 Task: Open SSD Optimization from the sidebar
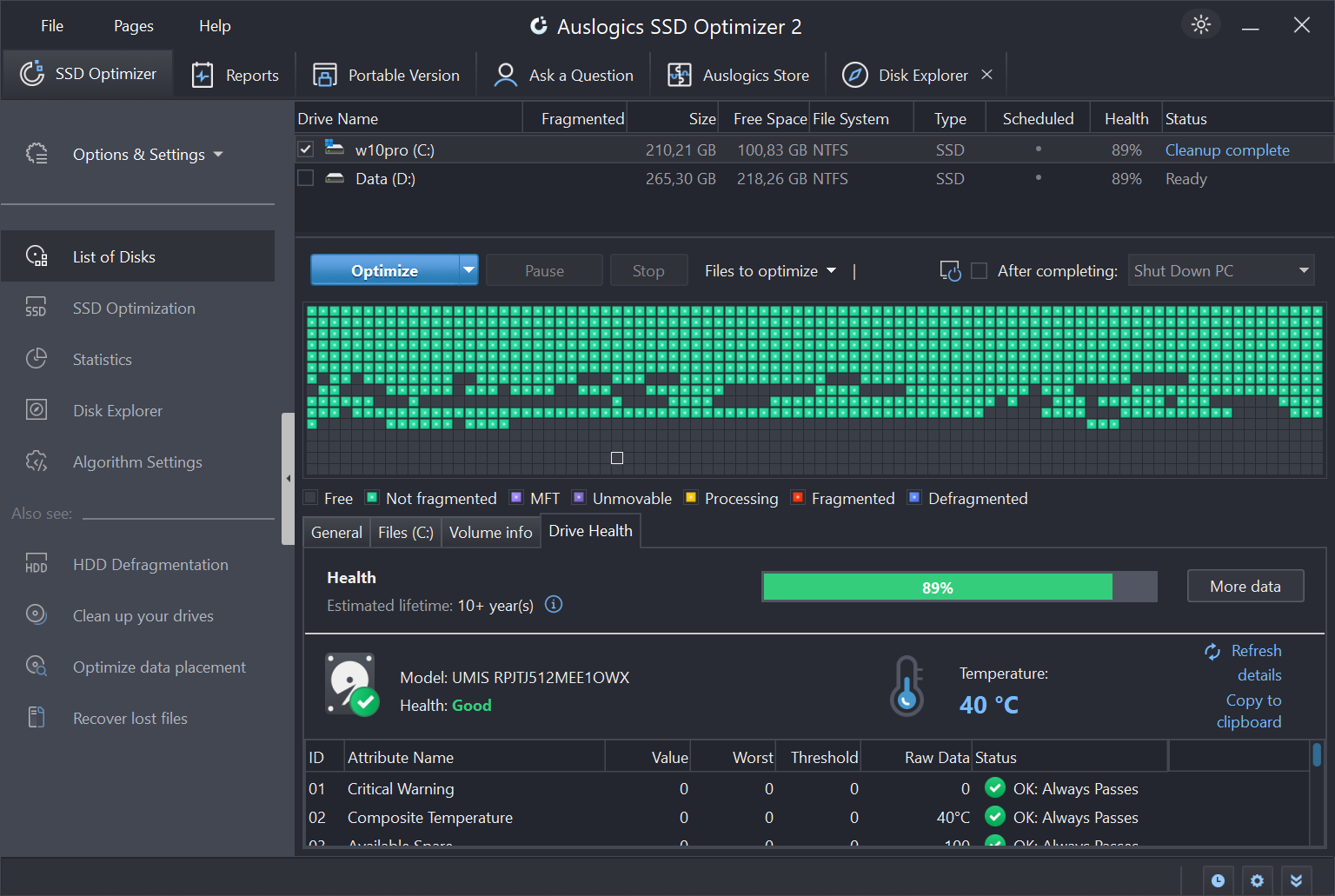tap(36, 307)
